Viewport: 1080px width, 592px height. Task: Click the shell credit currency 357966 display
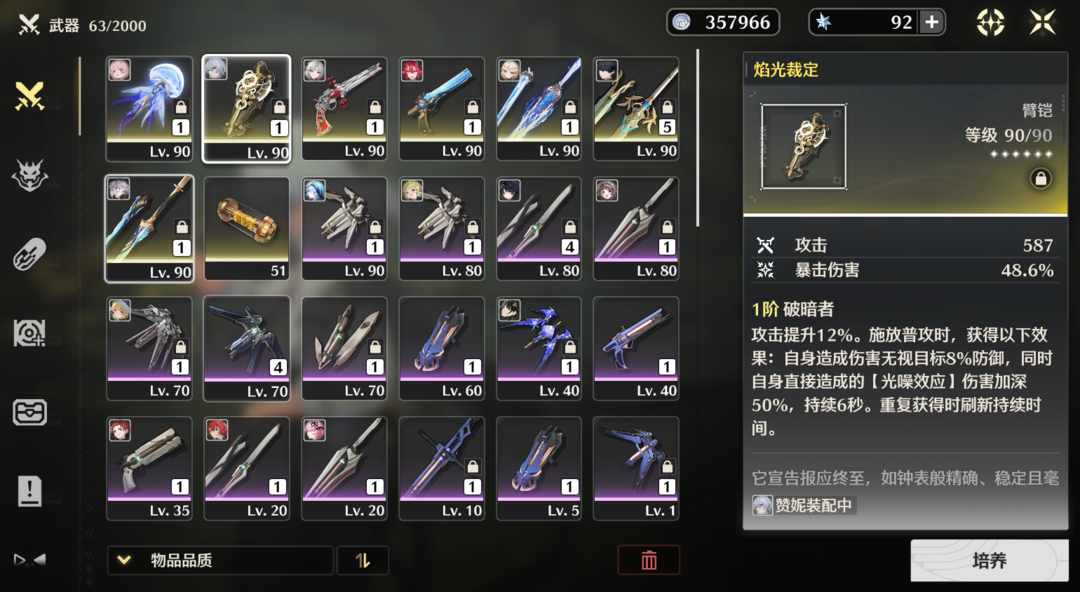723,22
